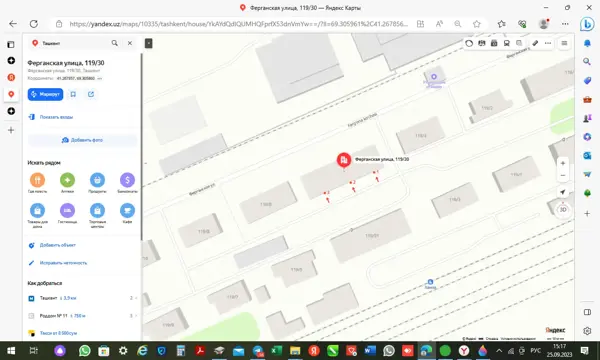Choose the Кафе nearby category icon
600x360 pixels.
[x=127, y=210]
